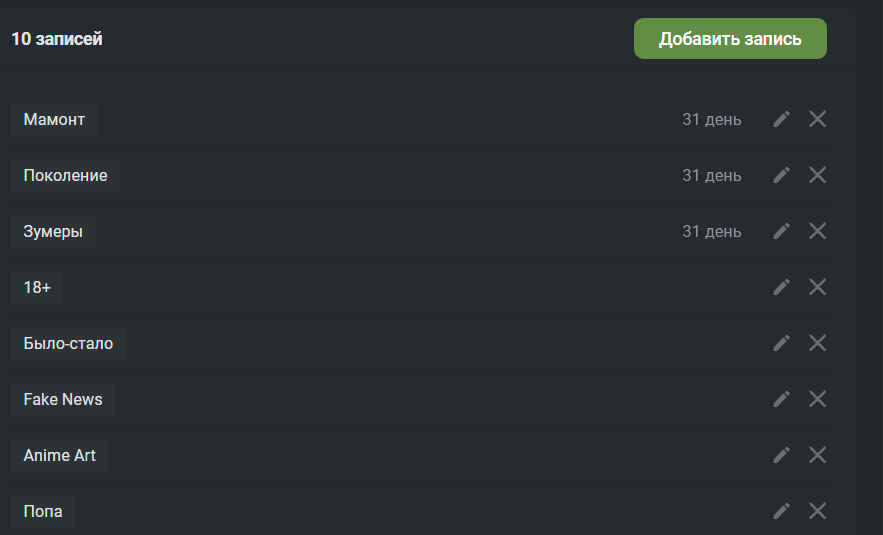Edit the Anime Art entry
Viewport: 883px width, 535px height.
point(781,455)
